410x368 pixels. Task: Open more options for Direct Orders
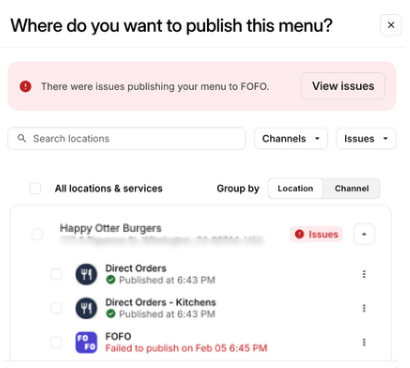pos(364,274)
